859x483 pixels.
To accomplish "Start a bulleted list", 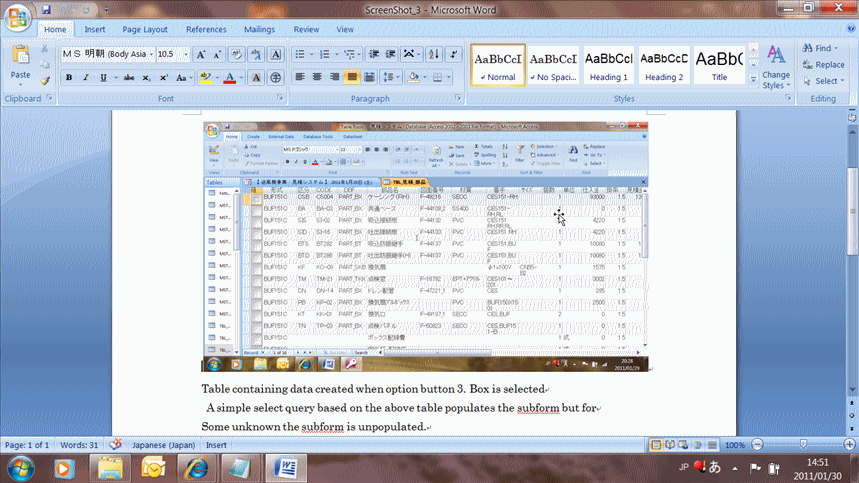I will (x=300, y=54).
